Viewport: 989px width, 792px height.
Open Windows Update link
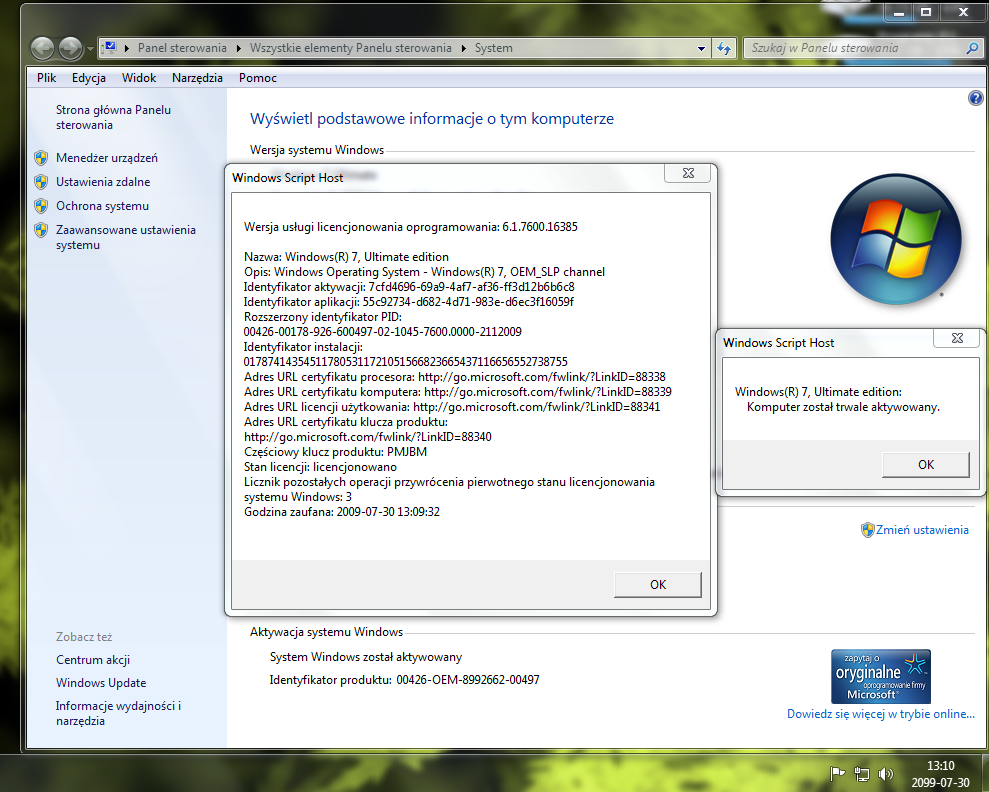(101, 683)
